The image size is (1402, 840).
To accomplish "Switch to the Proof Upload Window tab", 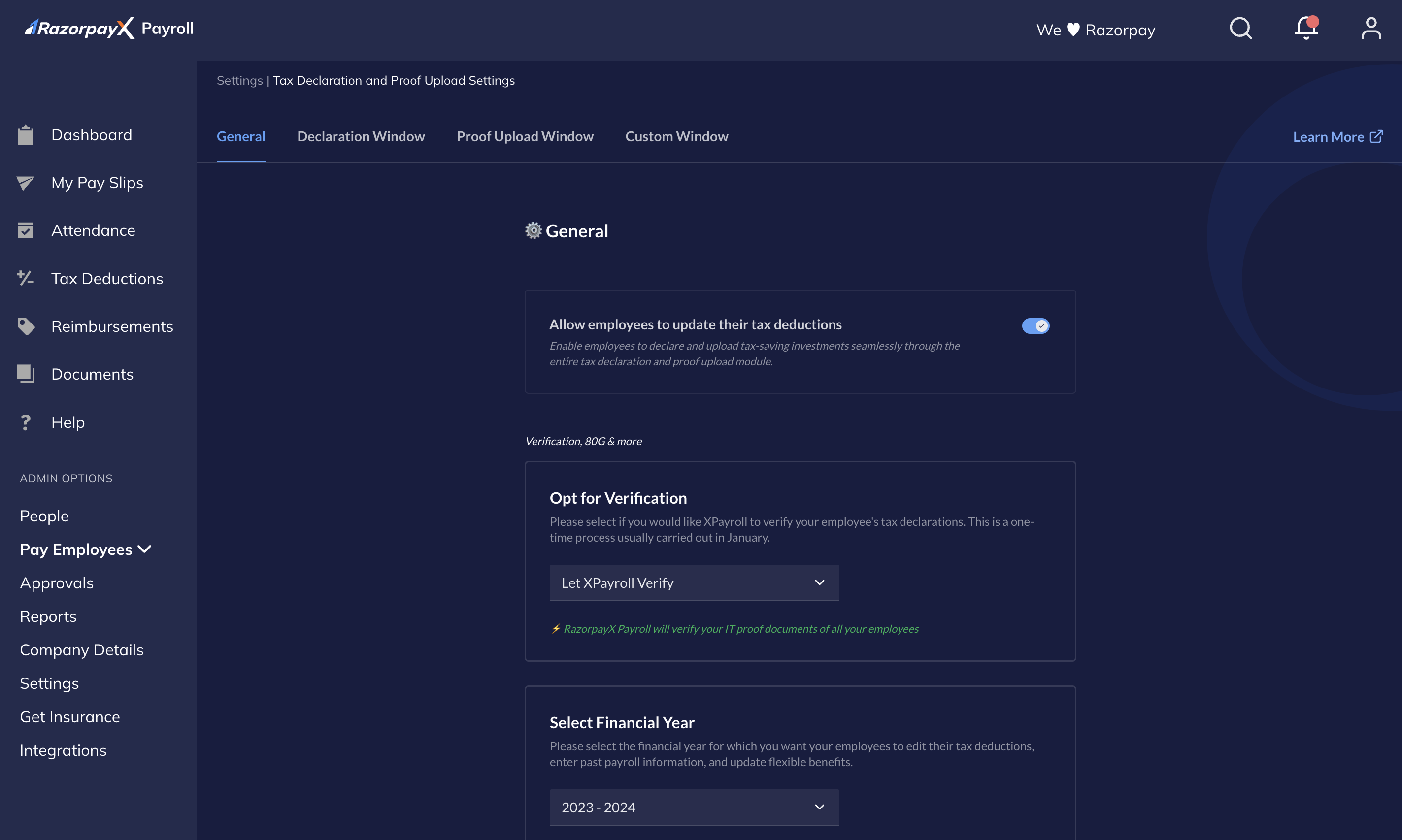I will [x=525, y=135].
